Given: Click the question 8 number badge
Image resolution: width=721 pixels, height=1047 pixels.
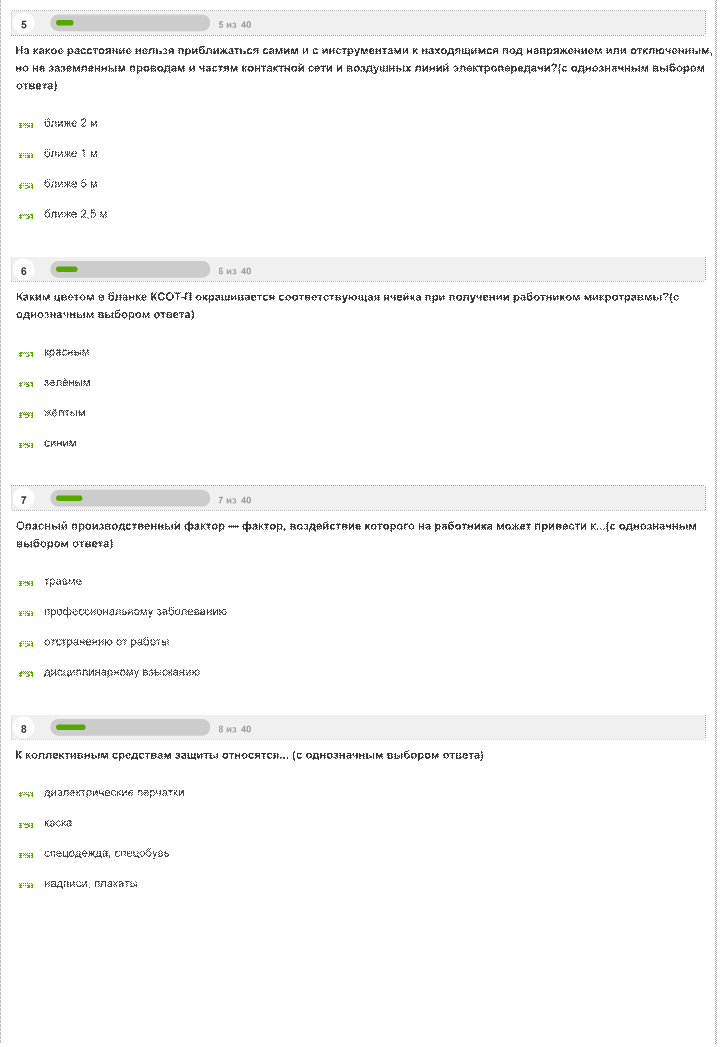Looking at the screenshot, I should (x=24, y=728).
